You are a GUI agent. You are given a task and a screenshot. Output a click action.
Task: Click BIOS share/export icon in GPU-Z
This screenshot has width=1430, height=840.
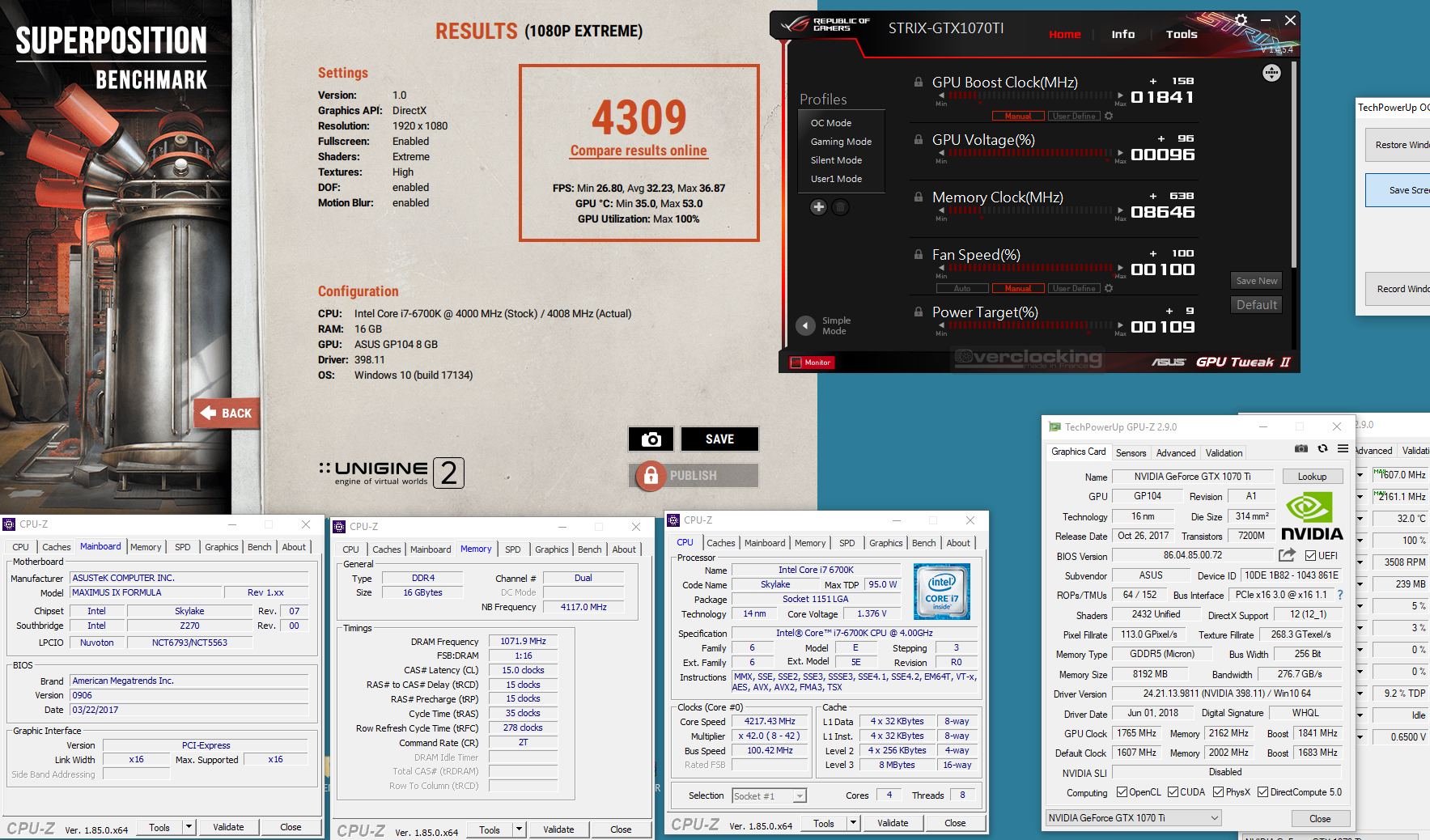[x=1287, y=555]
